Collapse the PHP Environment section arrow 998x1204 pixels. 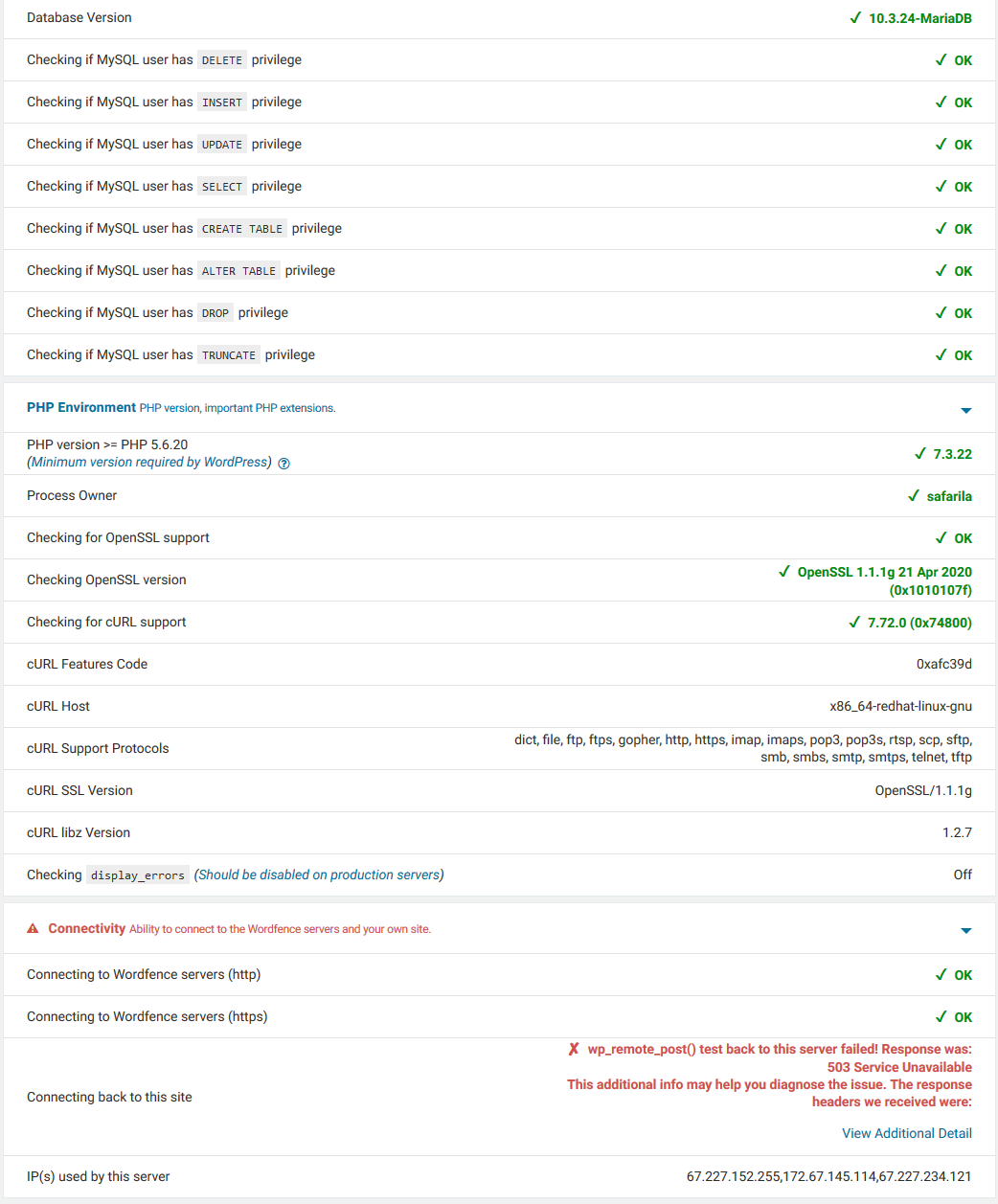pyautogui.click(x=965, y=410)
